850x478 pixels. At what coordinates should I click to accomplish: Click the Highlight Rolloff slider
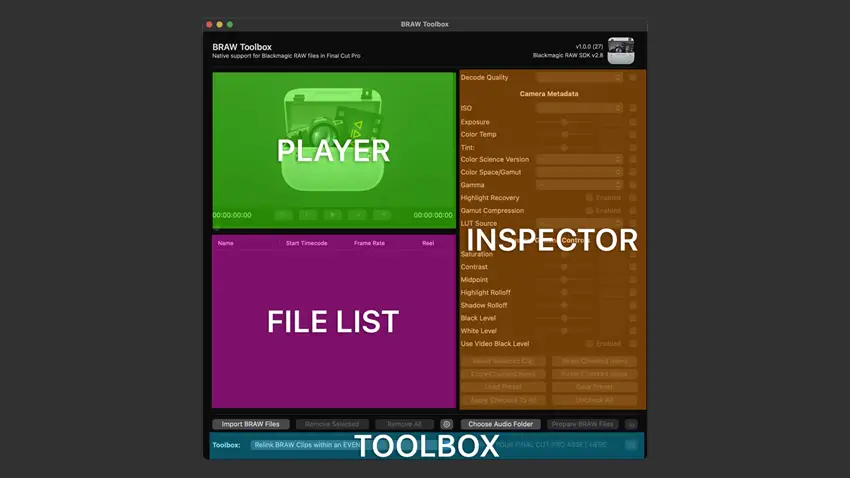click(564, 293)
